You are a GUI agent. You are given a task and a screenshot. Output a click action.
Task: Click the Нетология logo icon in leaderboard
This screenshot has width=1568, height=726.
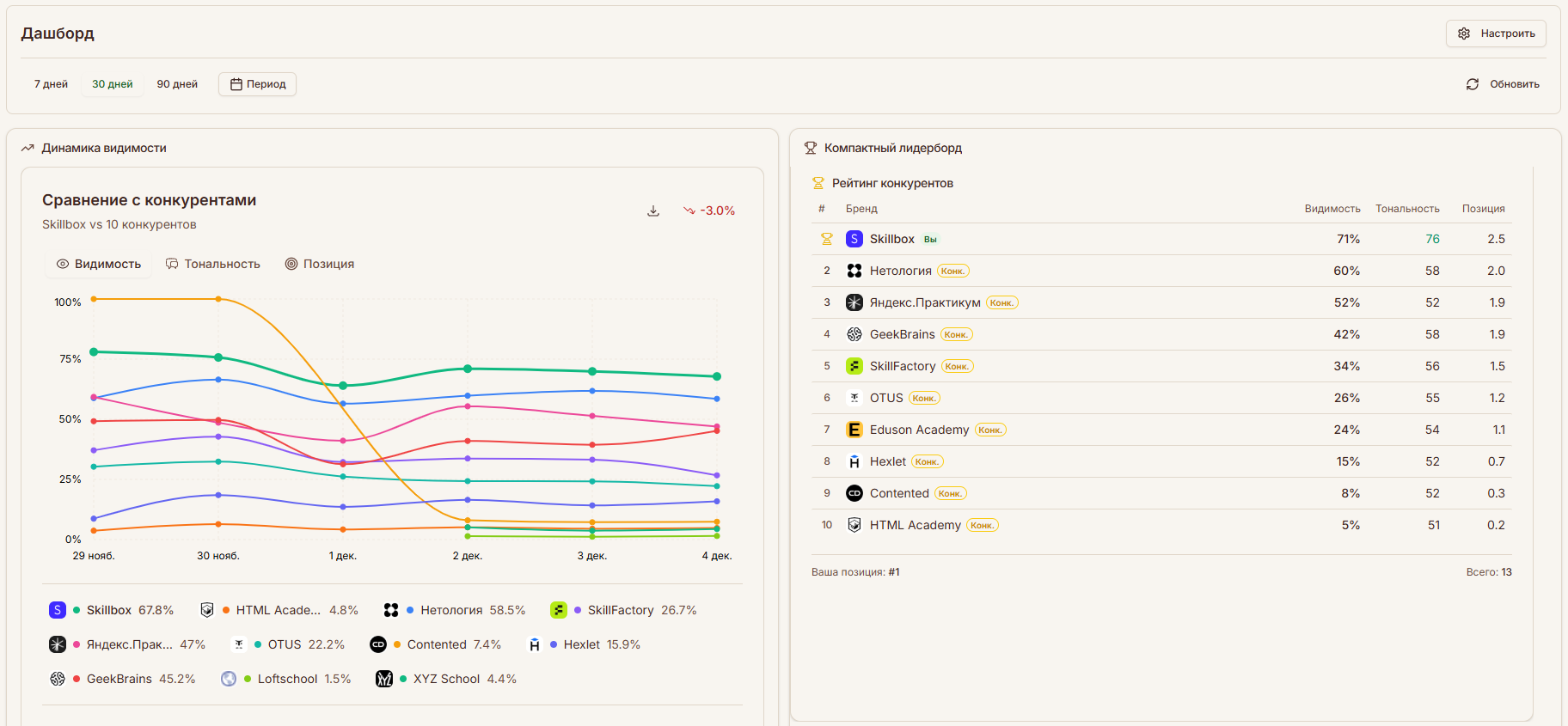pos(854,271)
